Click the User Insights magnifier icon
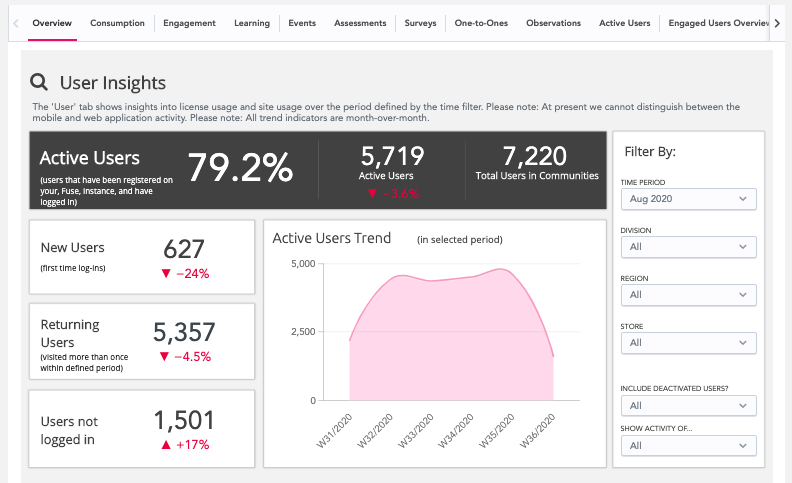Viewport: 792px width, 483px height. click(x=39, y=82)
